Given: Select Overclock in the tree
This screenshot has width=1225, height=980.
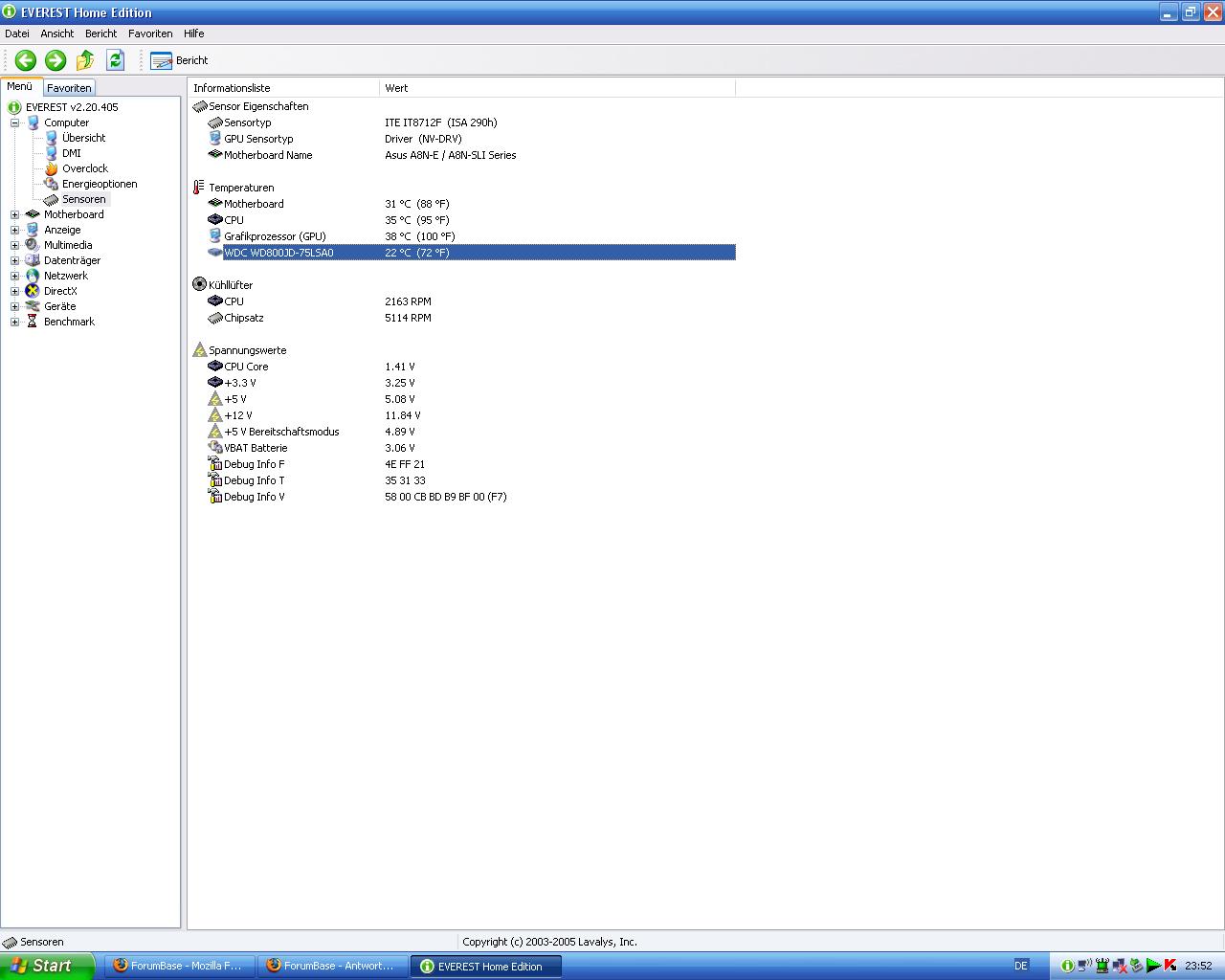Looking at the screenshot, I should point(85,168).
